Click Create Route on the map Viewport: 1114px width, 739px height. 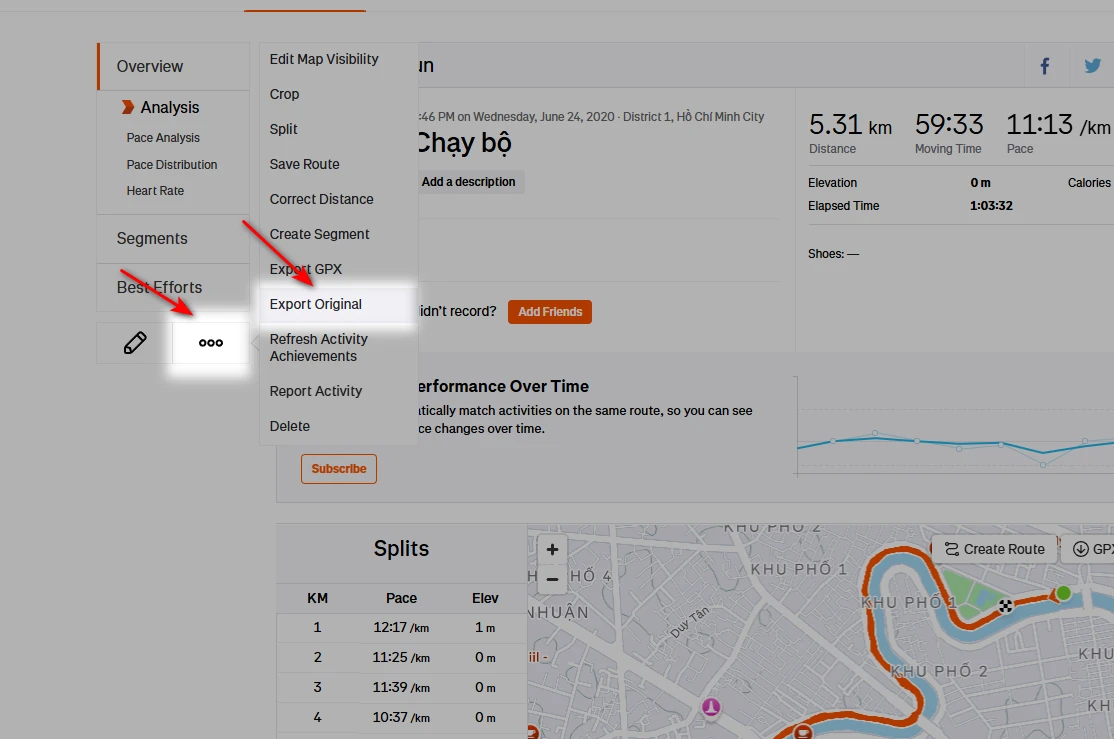click(993, 548)
